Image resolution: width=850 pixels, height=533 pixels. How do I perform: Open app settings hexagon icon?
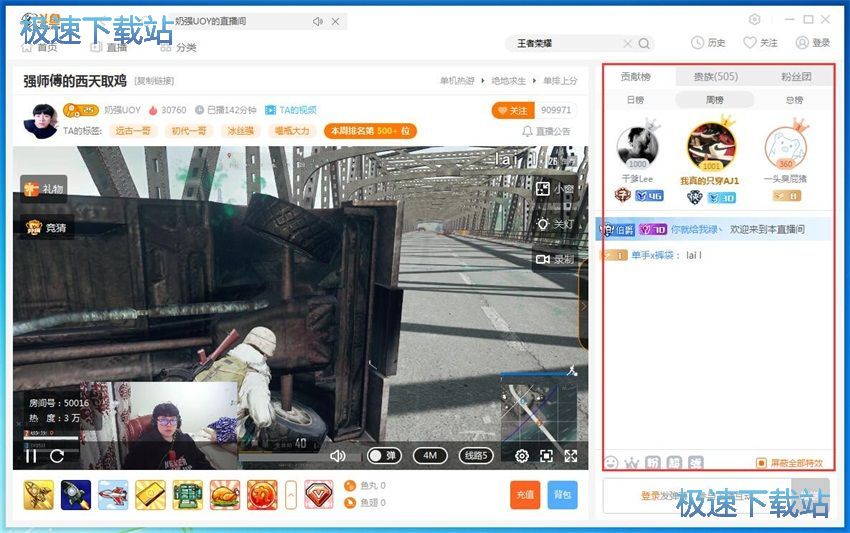tap(754, 20)
